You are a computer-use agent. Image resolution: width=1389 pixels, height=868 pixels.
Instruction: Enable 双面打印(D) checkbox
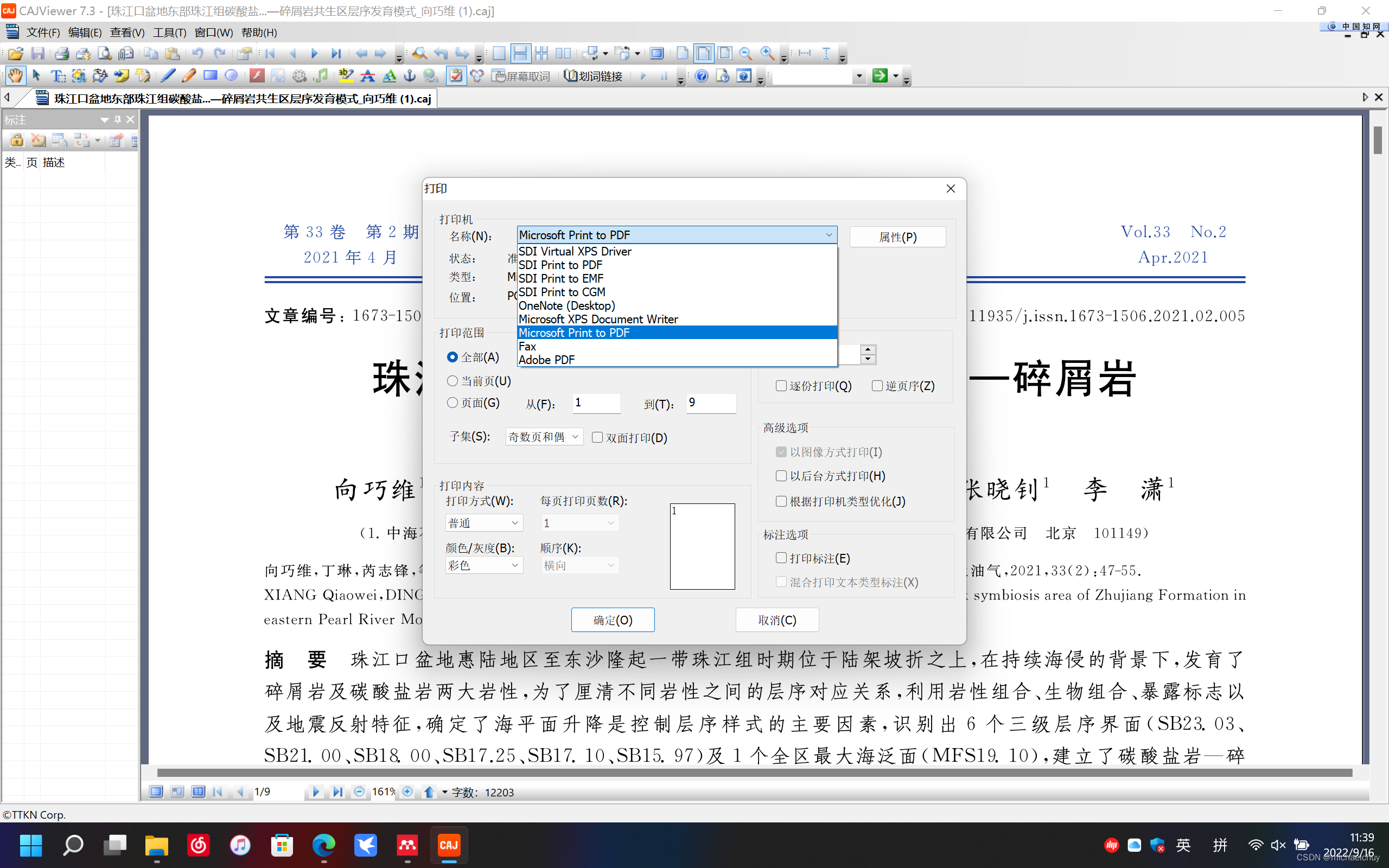point(597,437)
